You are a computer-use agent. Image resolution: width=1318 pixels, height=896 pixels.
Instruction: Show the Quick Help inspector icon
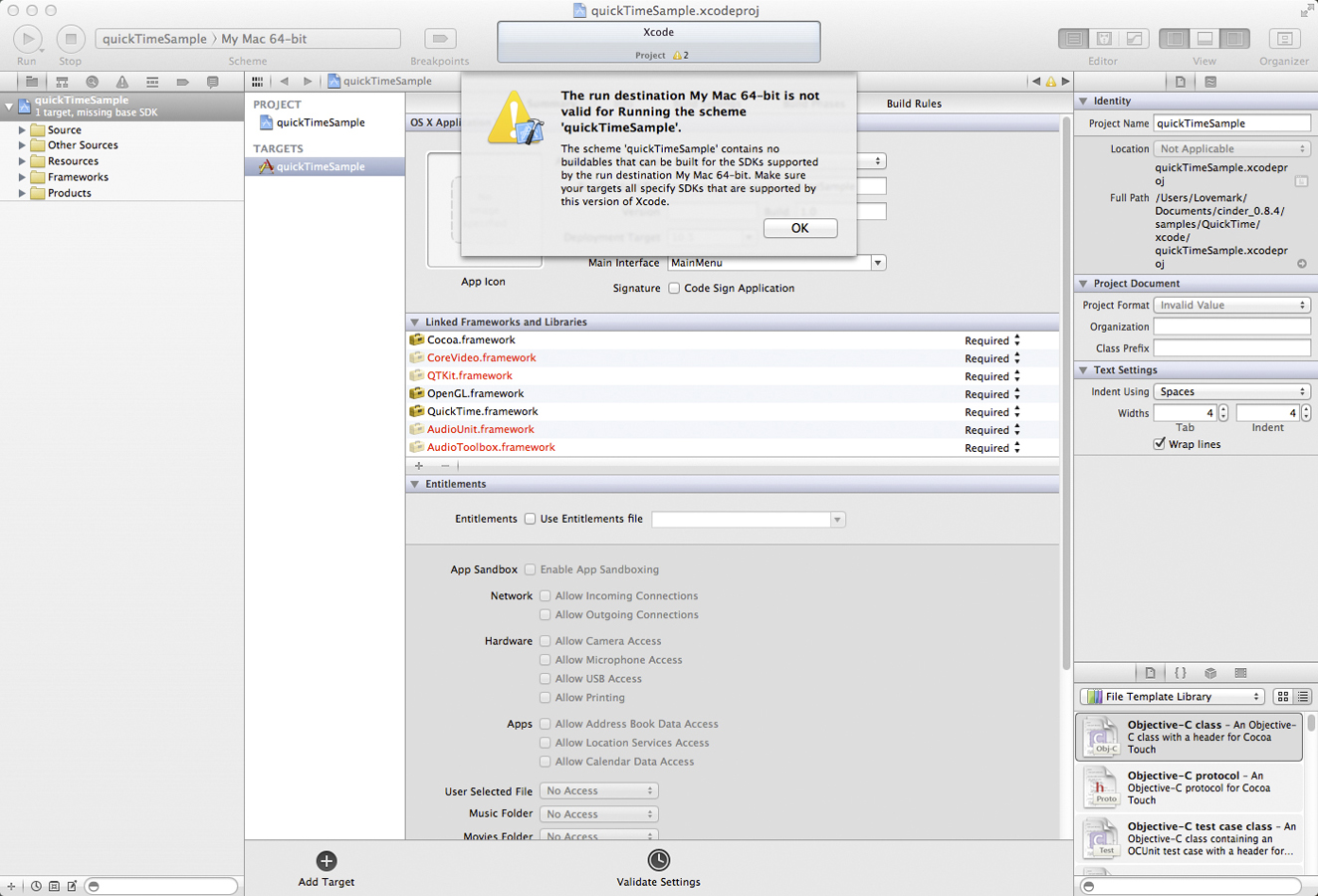pyautogui.click(x=1210, y=82)
